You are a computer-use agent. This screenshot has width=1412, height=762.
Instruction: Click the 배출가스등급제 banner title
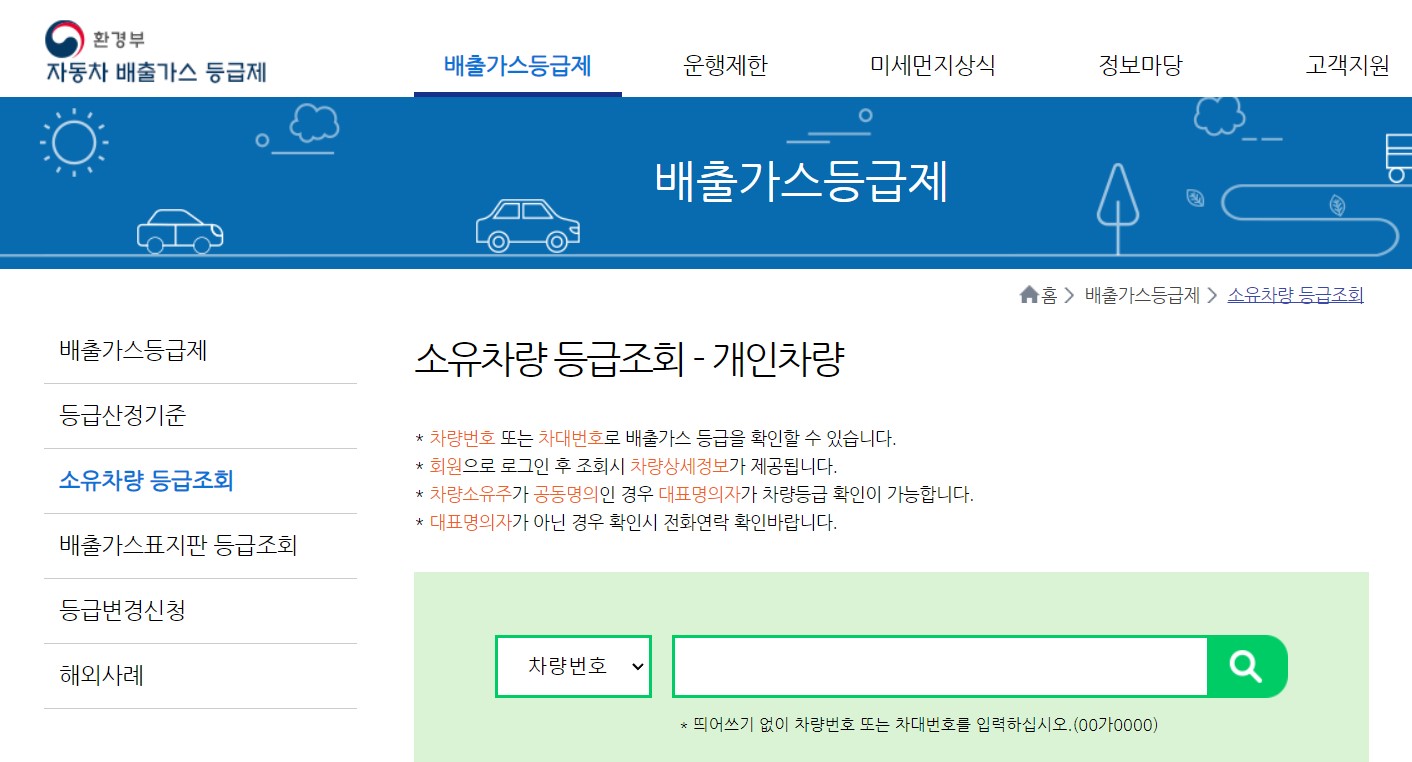(x=801, y=182)
